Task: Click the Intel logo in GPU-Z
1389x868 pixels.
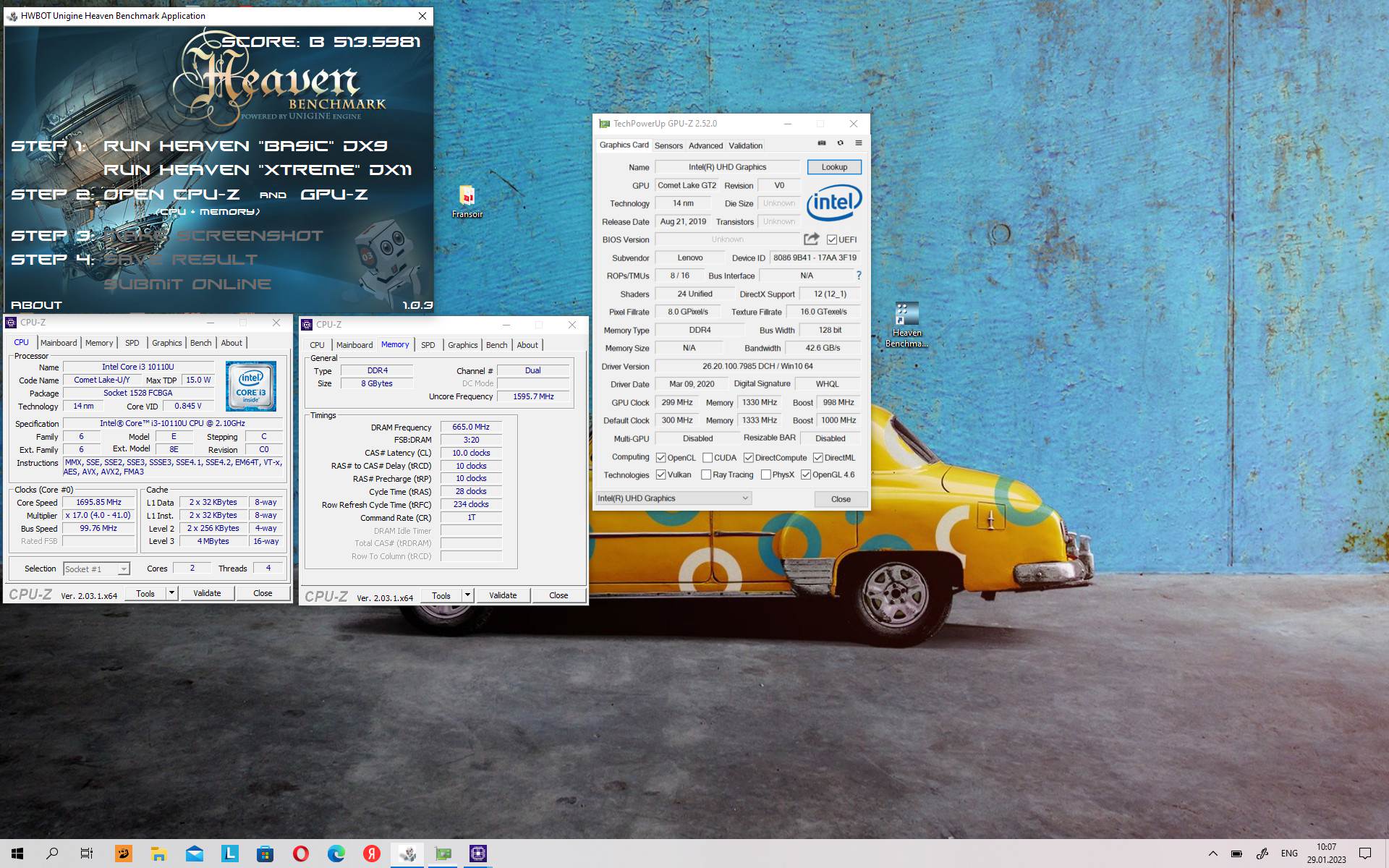Action: click(x=834, y=203)
